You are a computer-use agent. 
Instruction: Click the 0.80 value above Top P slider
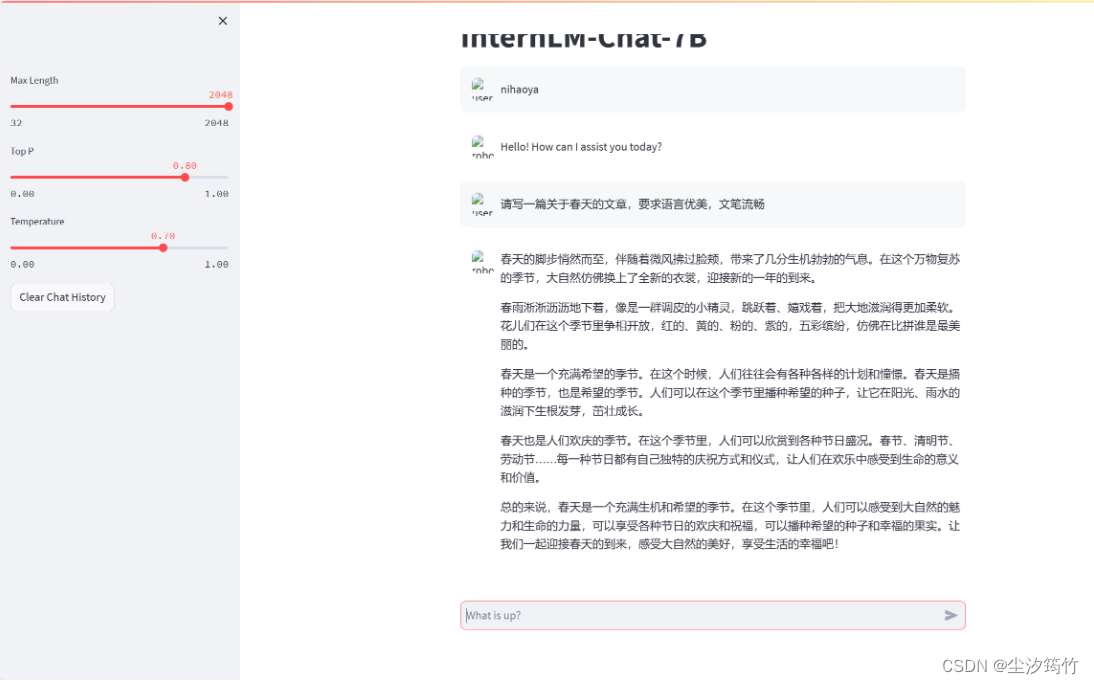tap(185, 165)
